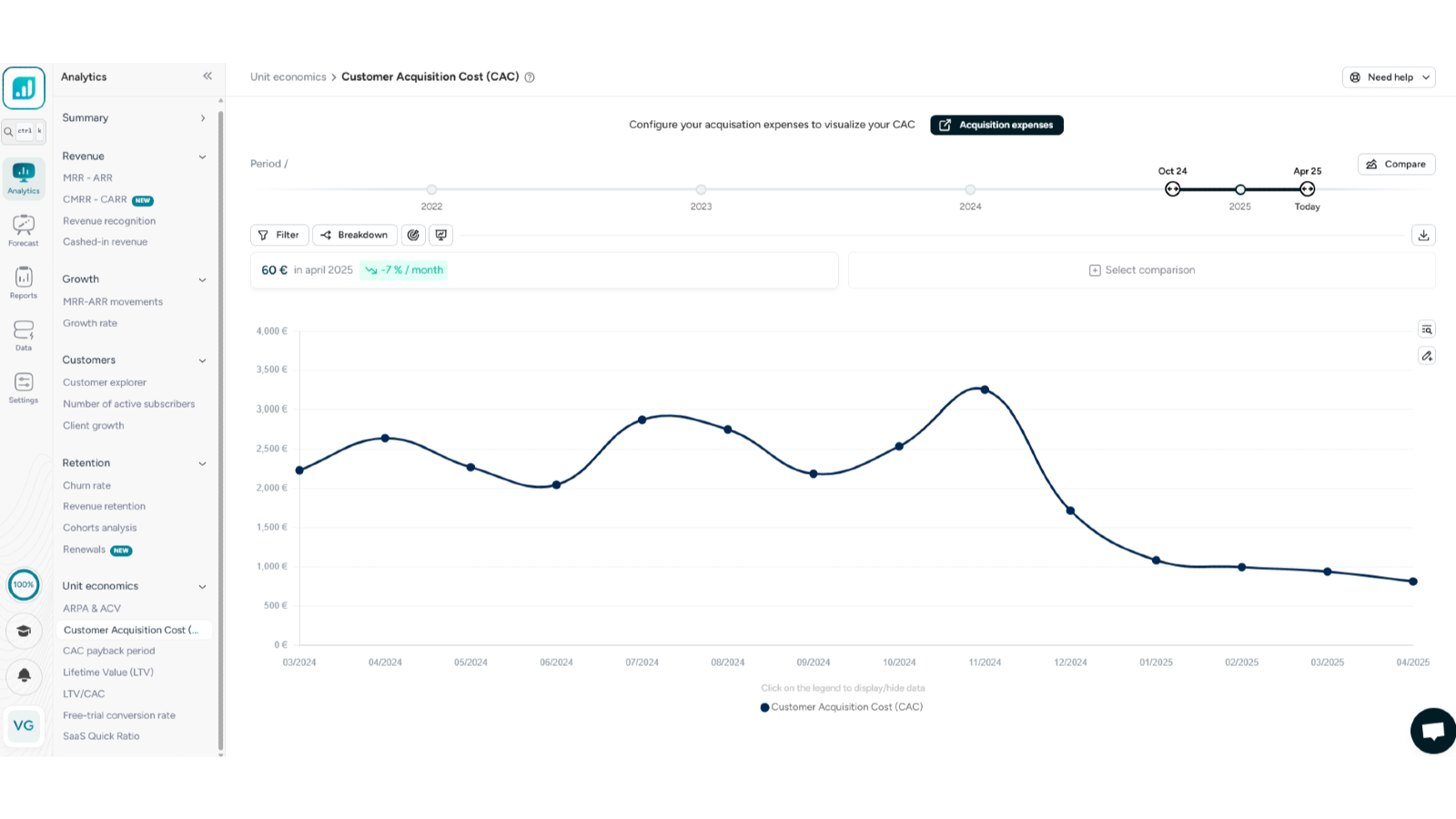
Task: Open the Filter button
Action: tap(279, 235)
